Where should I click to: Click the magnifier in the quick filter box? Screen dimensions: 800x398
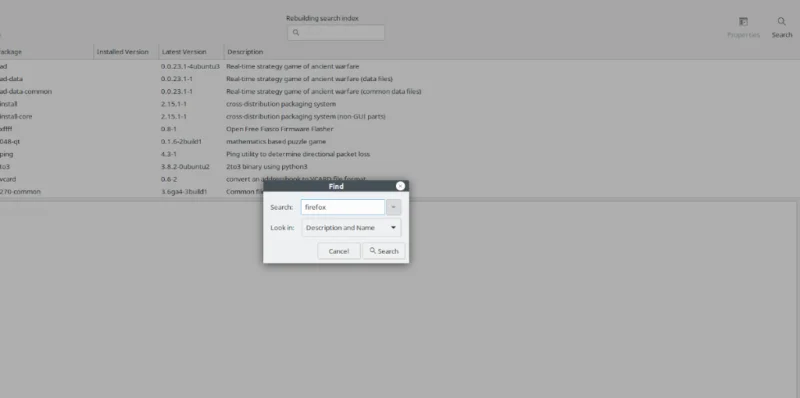tap(296, 33)
